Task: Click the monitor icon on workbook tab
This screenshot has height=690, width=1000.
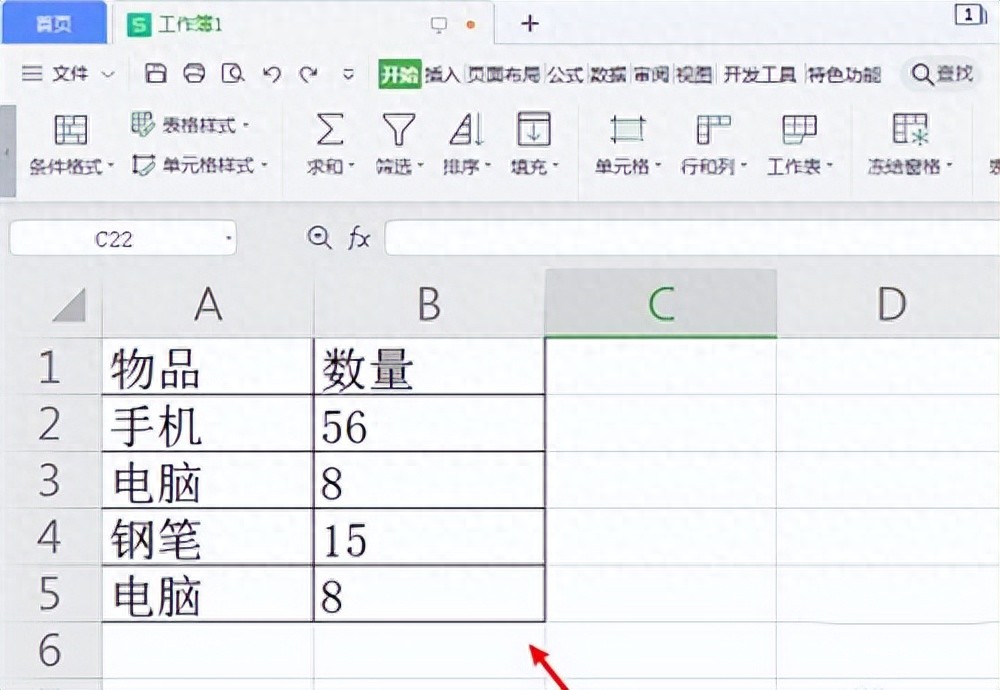Action: coord(439,24)
